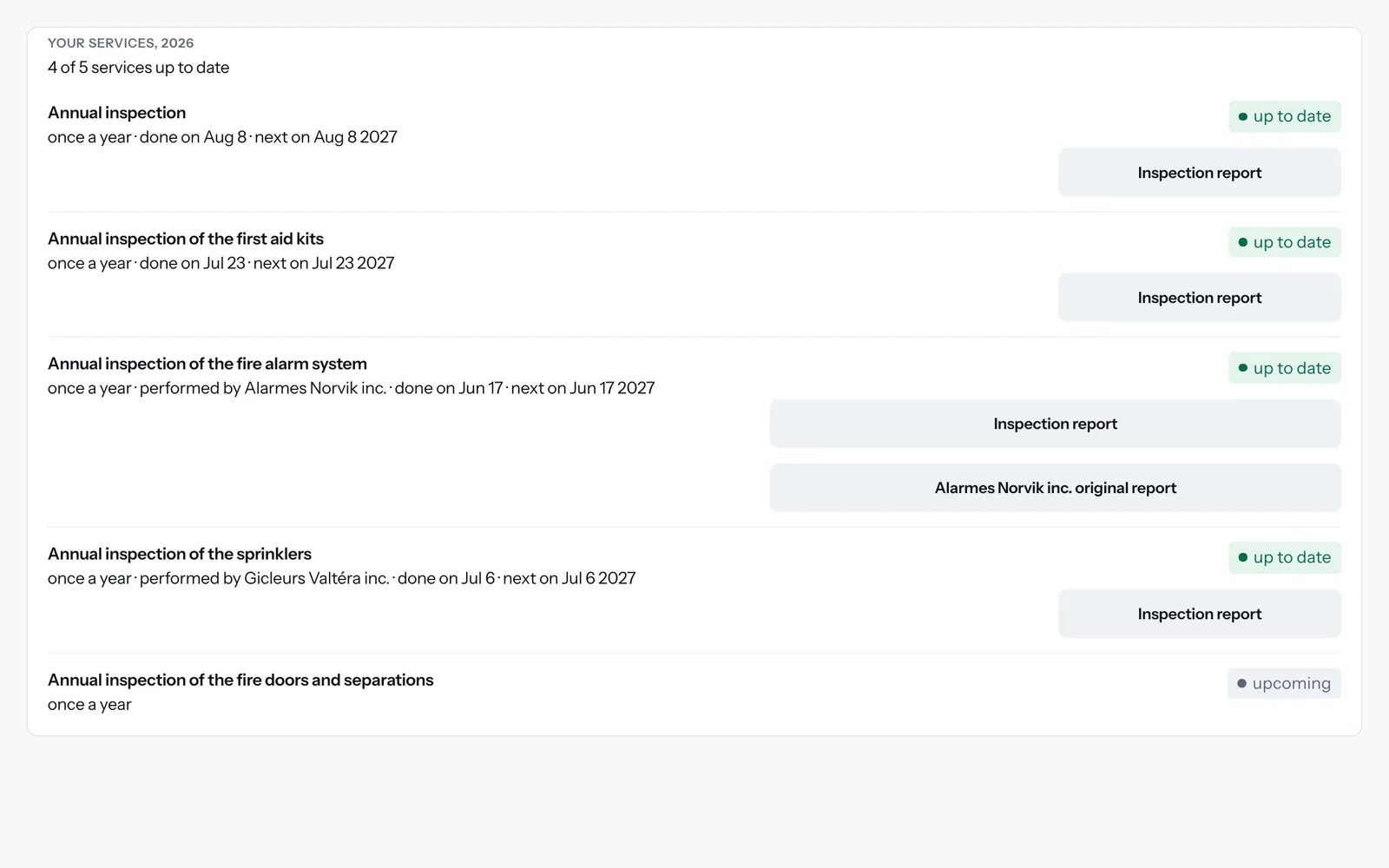Open Inspection report for sprinklers
The width and height of the screenshot is (1389, 868).
(1199, 614)
